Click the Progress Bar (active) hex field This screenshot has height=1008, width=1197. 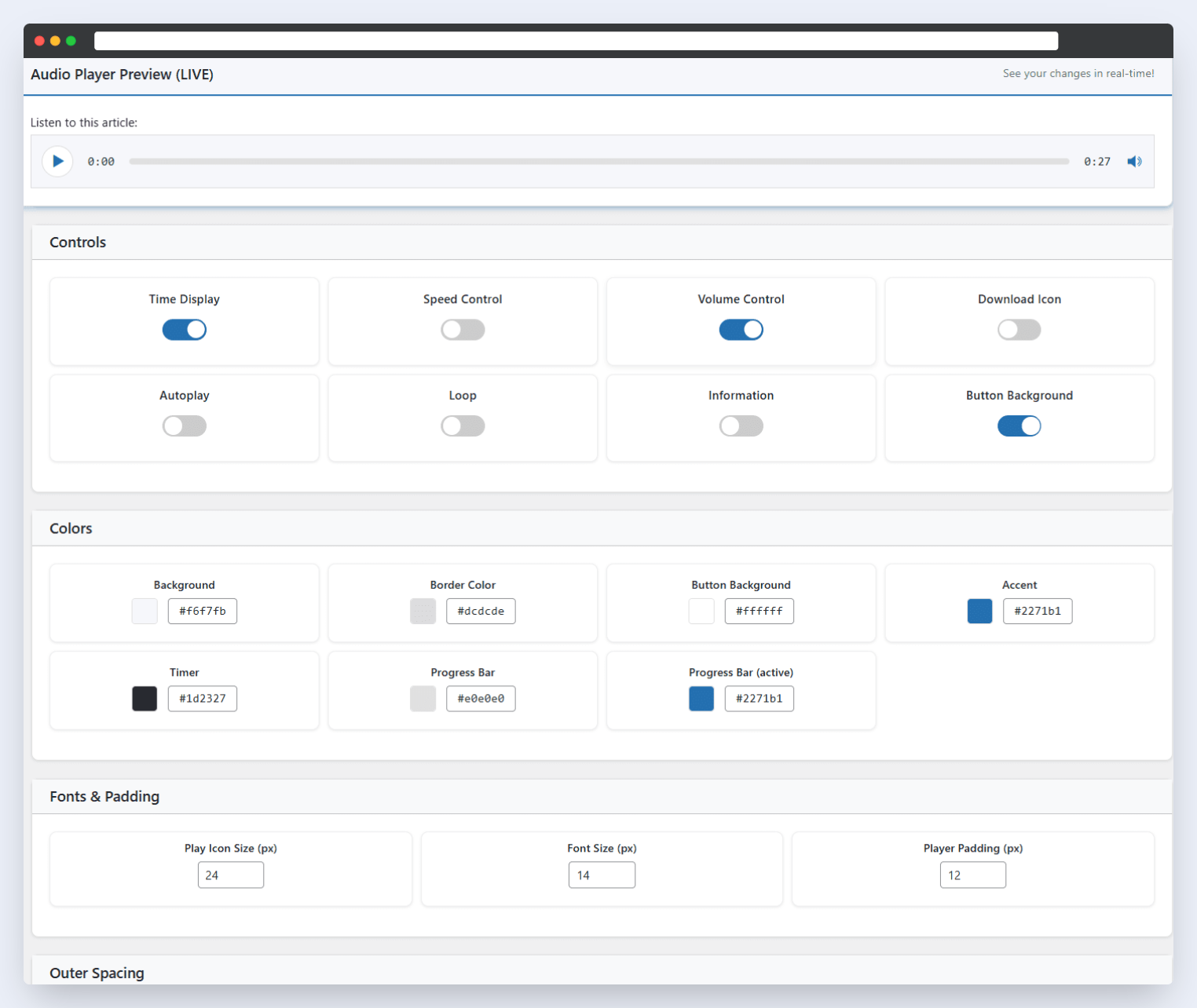(x=759, y=699)
